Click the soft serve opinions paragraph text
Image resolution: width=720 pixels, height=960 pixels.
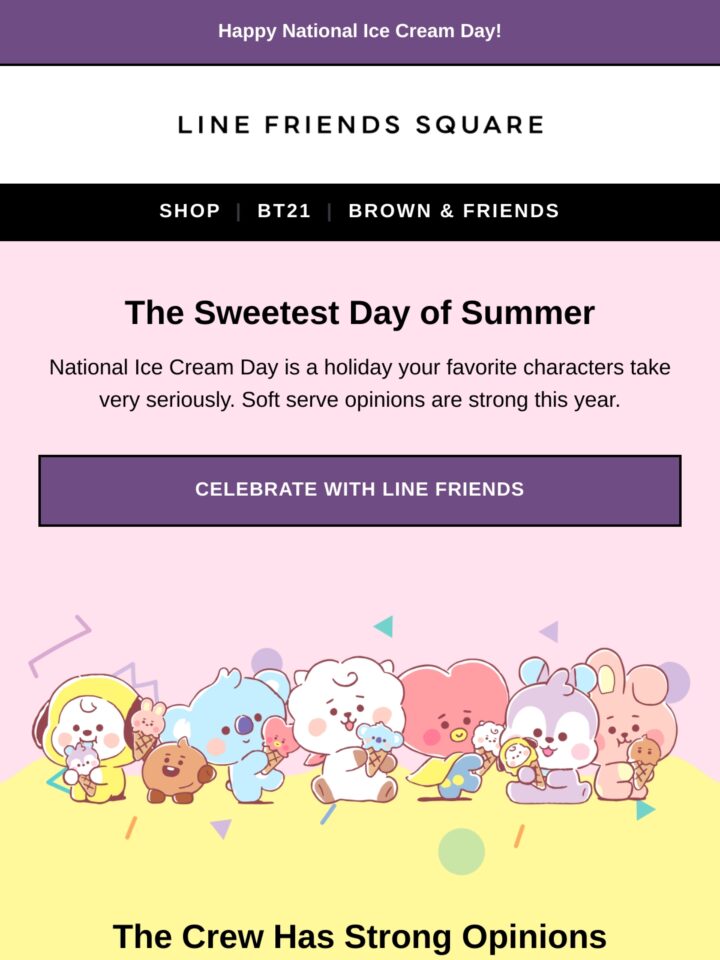360,383
